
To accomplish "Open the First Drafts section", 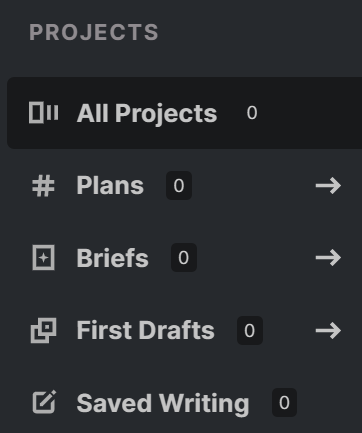I will (x=146, y=330).
